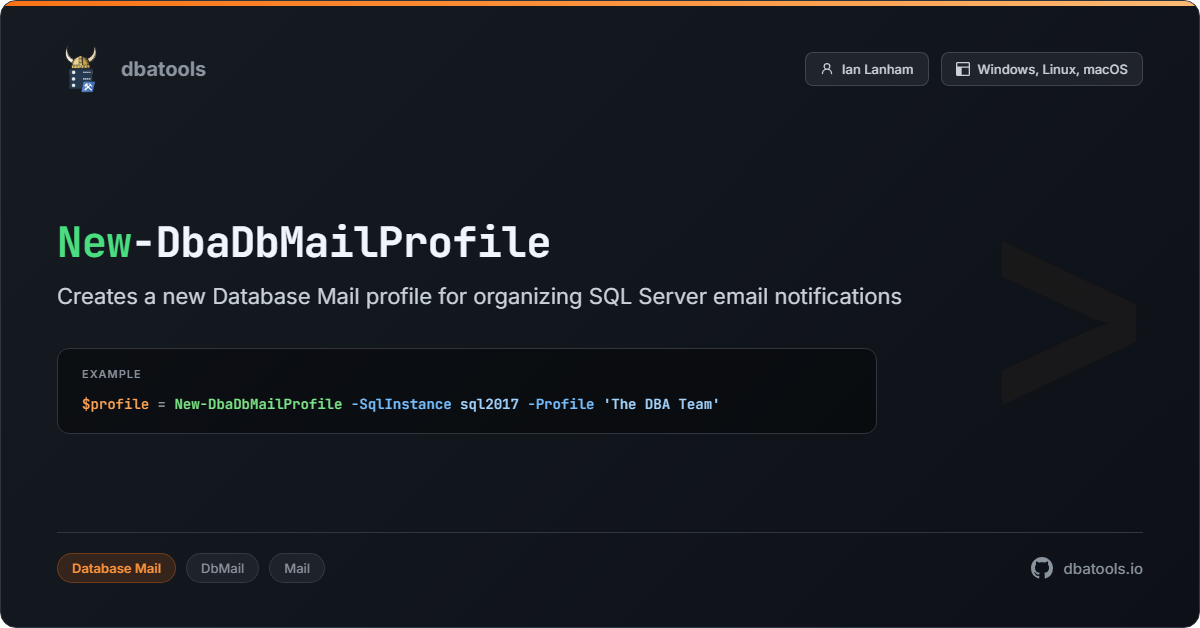Viewport: 1200px width, 628px height.
Task: Click the New-DbaDbMailProfile heading
Action: pos(304,243)
